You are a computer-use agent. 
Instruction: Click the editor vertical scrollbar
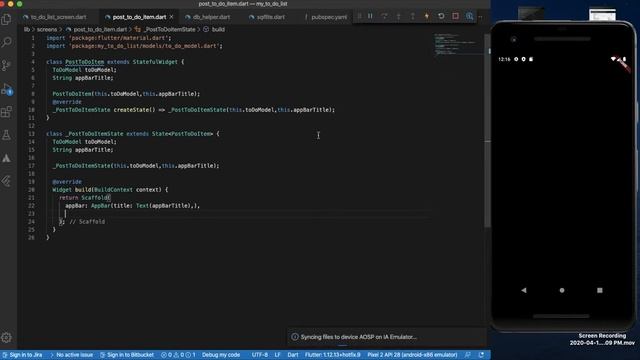pos(487,131)
